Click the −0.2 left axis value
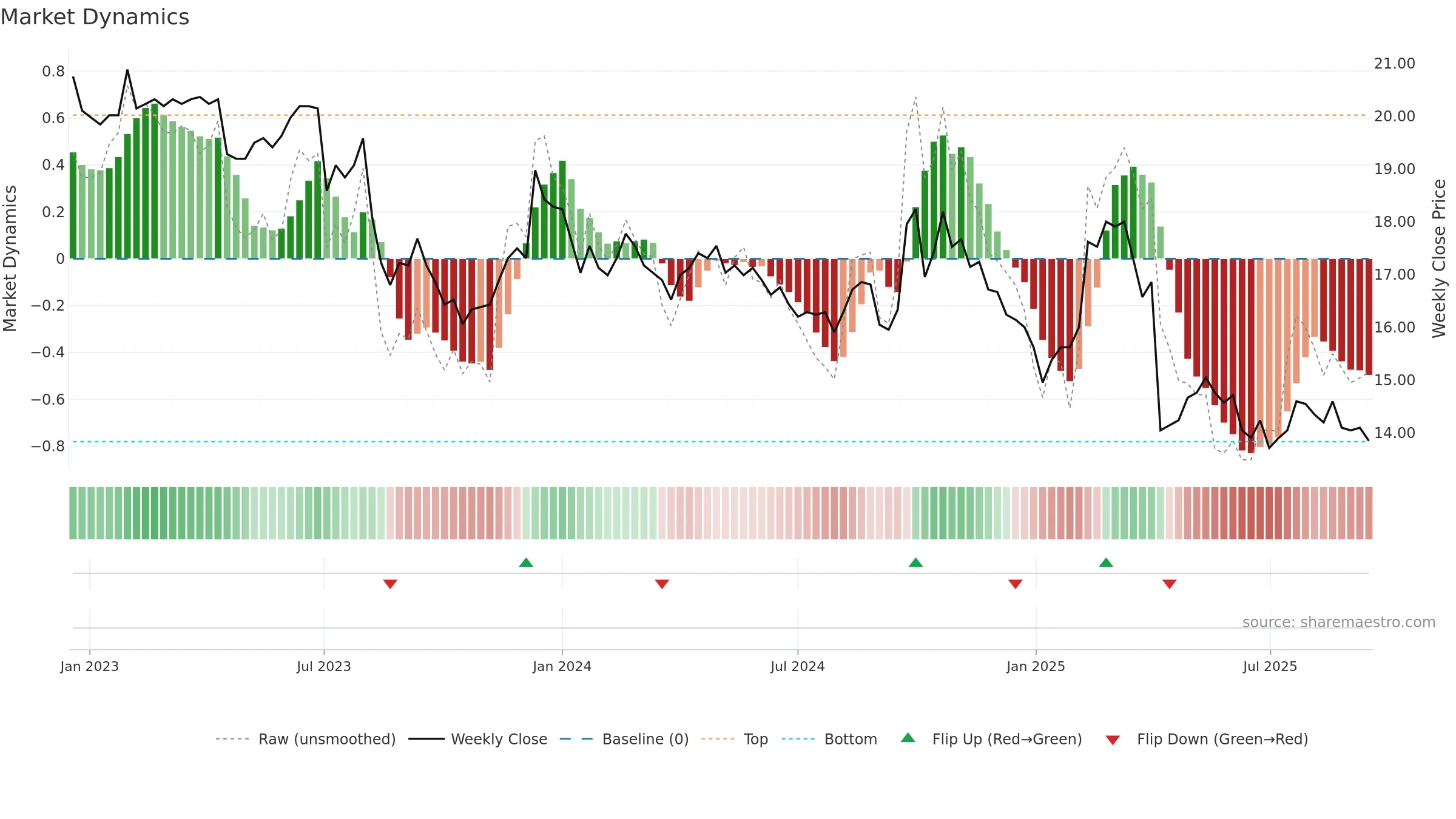Image resolution: width=1456 pixels, height=819 pixels. (x=48, y=305)
